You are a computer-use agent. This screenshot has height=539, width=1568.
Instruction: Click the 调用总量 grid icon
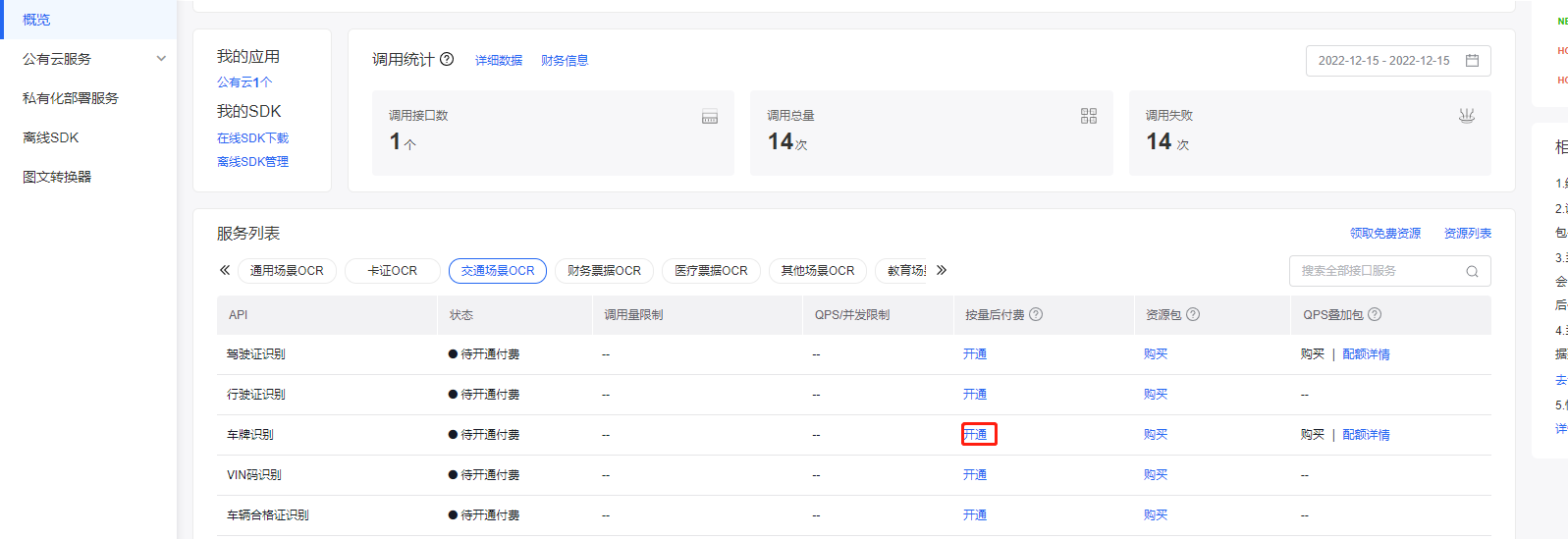click(x=1088, y=116)
